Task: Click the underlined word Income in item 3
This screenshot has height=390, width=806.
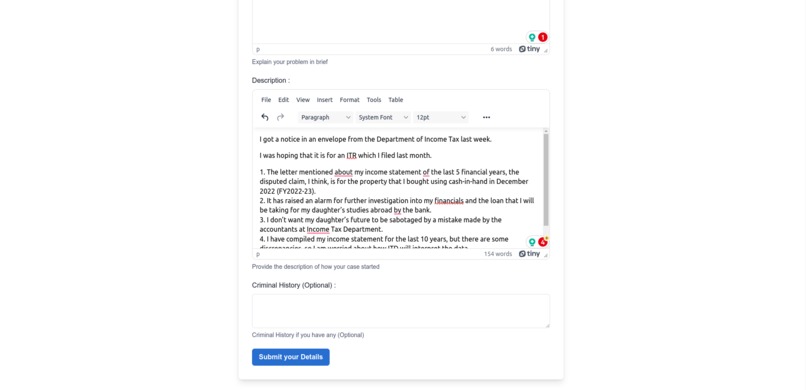Action: tap(318, 229)
